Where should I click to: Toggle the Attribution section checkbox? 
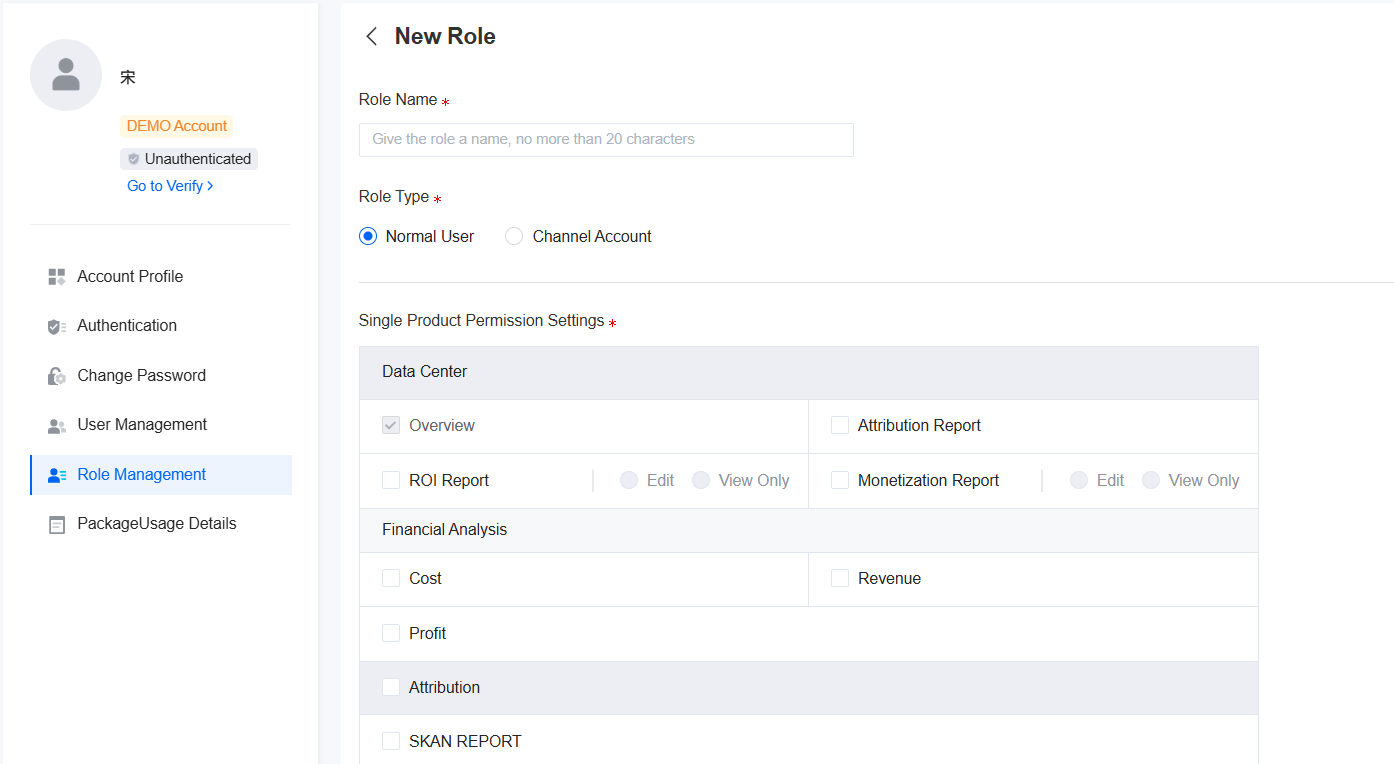click(x=391, y=688)
